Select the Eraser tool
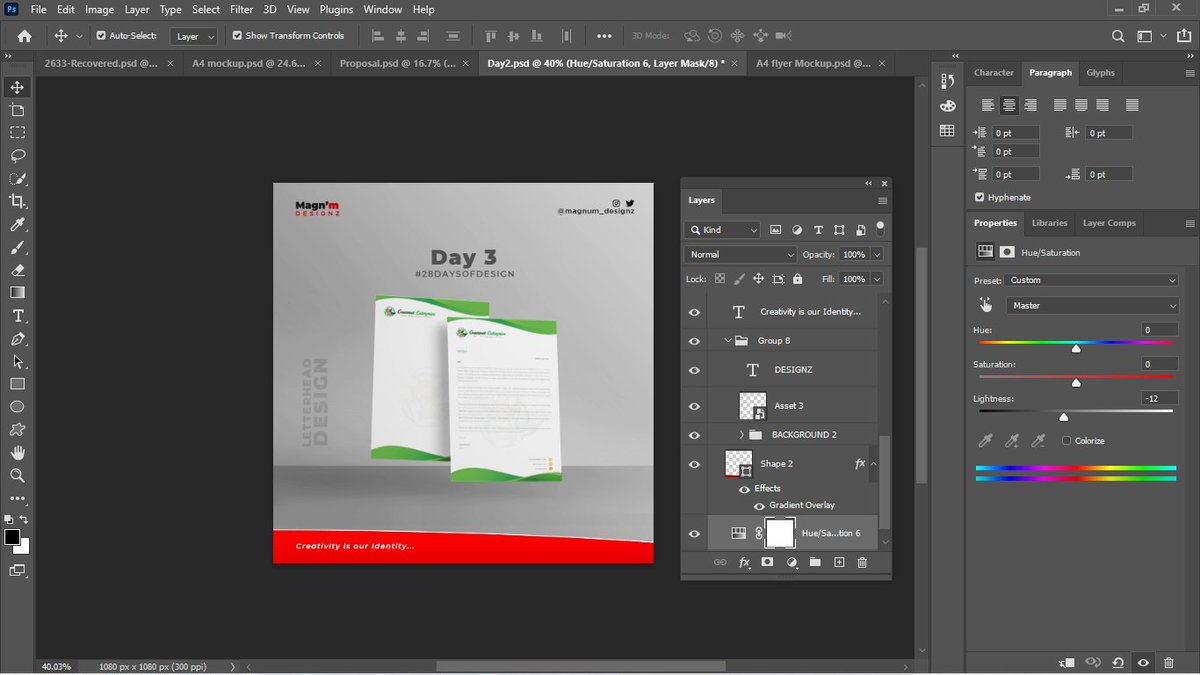Image resolution: width=1200 pixels, height=675 pixels. 17,270
